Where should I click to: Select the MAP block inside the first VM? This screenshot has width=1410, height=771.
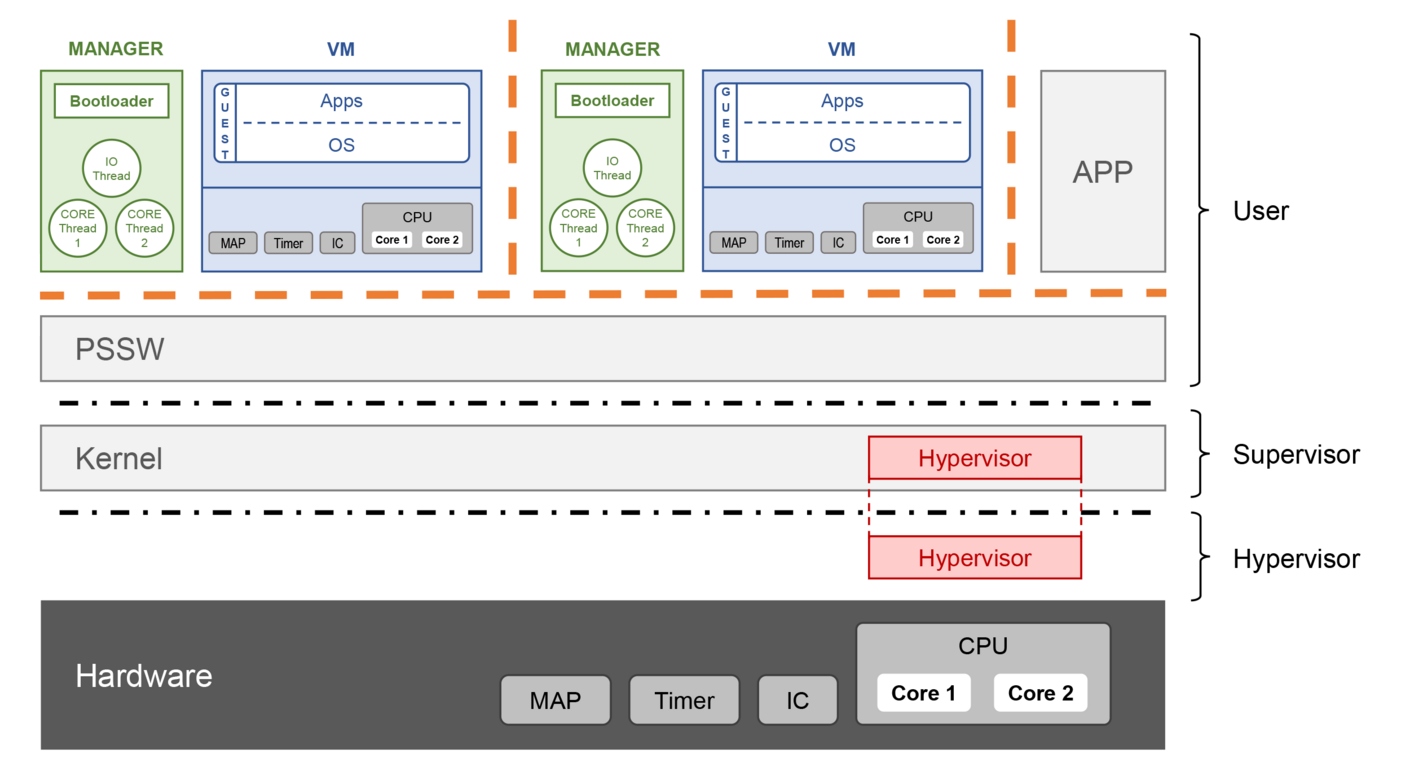click(x=232, y=242)
